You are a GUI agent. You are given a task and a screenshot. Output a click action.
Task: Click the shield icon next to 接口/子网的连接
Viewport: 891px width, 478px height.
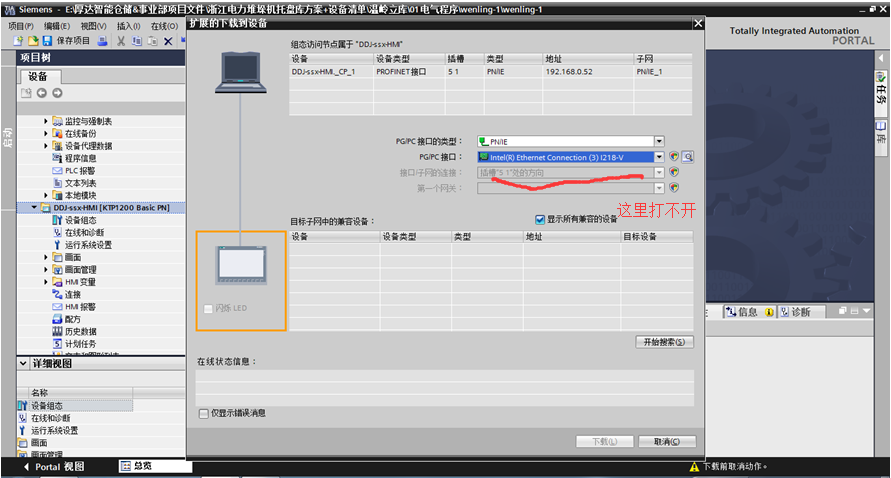click(x=674, y=172)
